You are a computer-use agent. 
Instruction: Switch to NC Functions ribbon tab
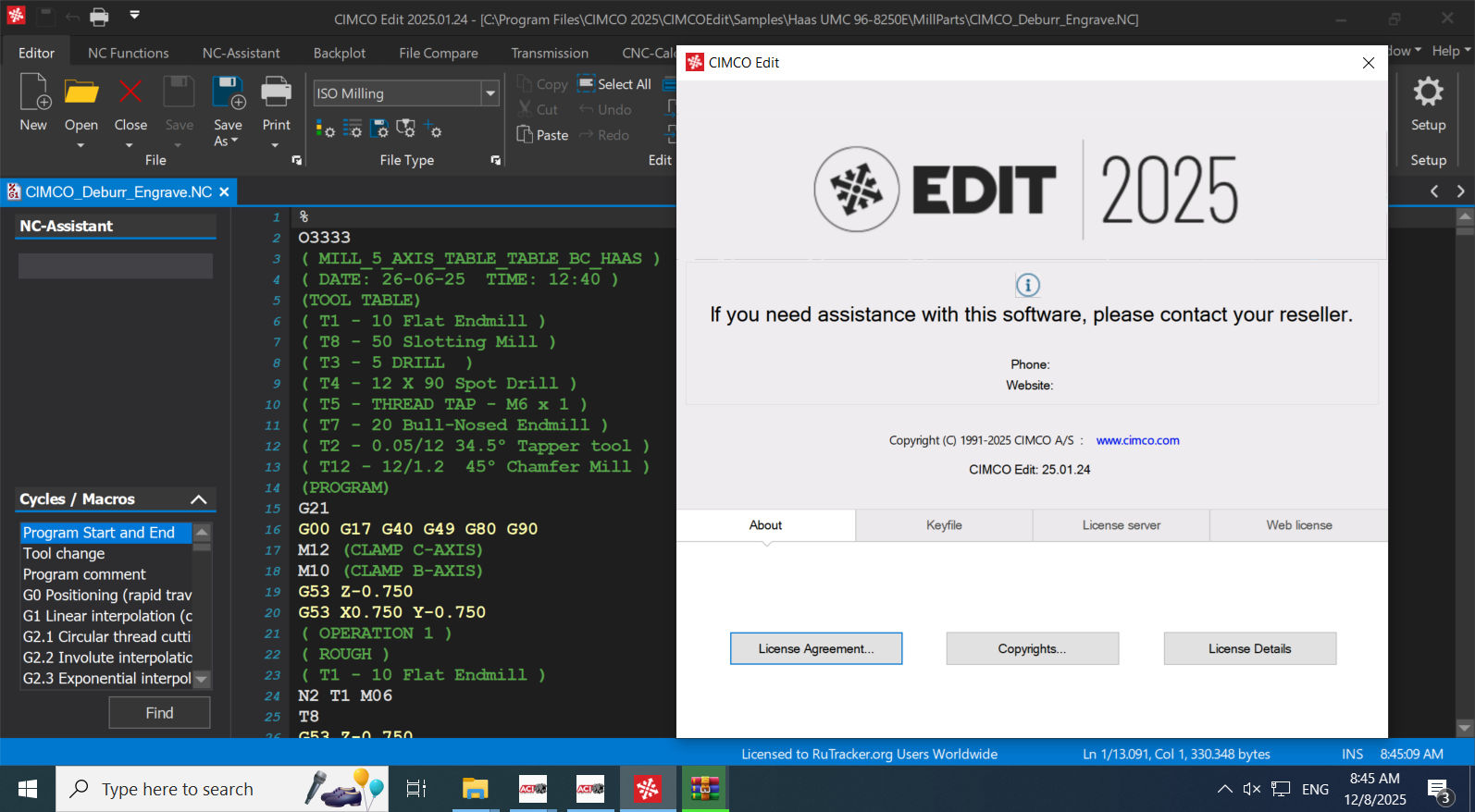pyautogui.click(x=129, y=53)
